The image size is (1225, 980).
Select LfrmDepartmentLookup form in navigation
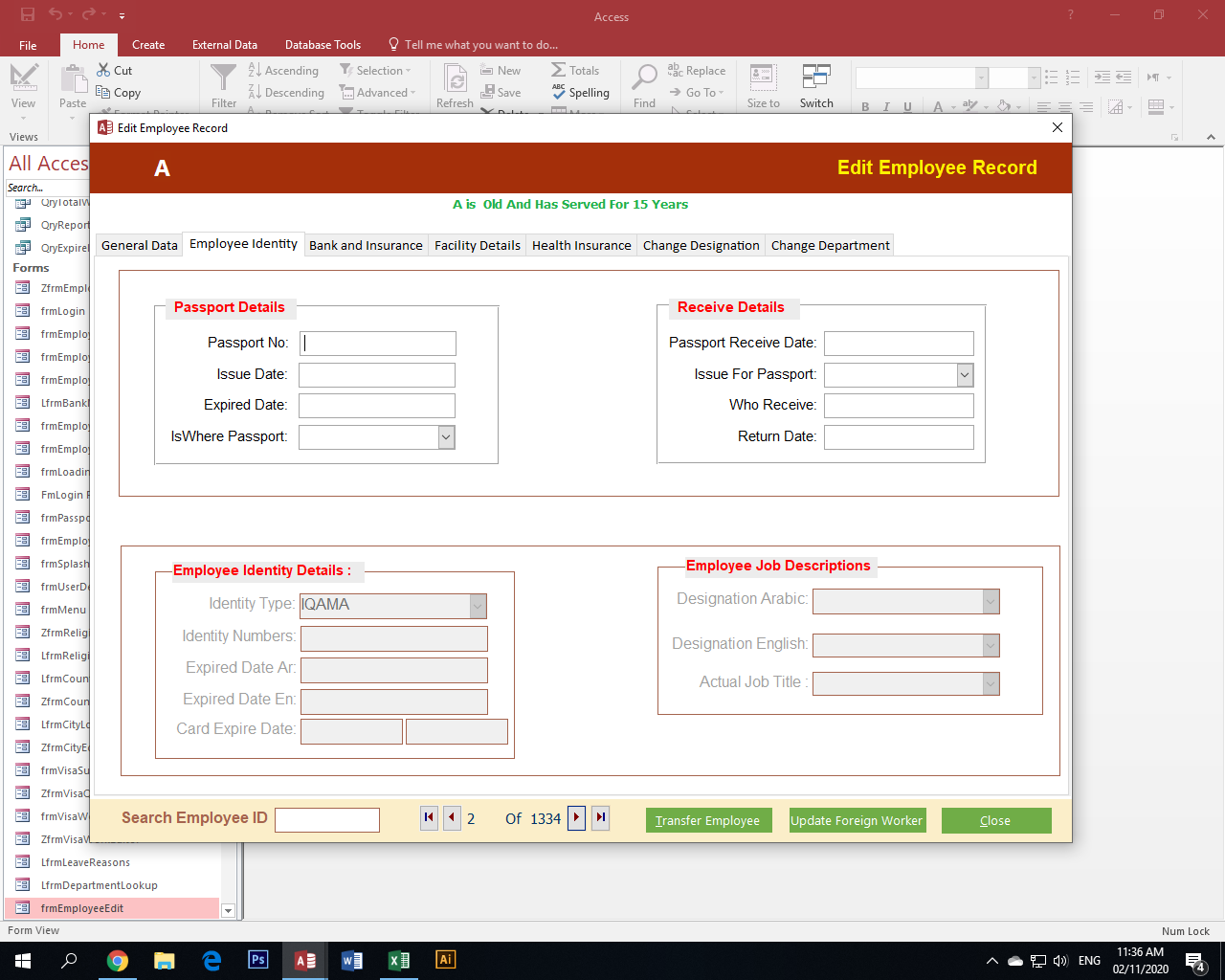tap(112, 885)
